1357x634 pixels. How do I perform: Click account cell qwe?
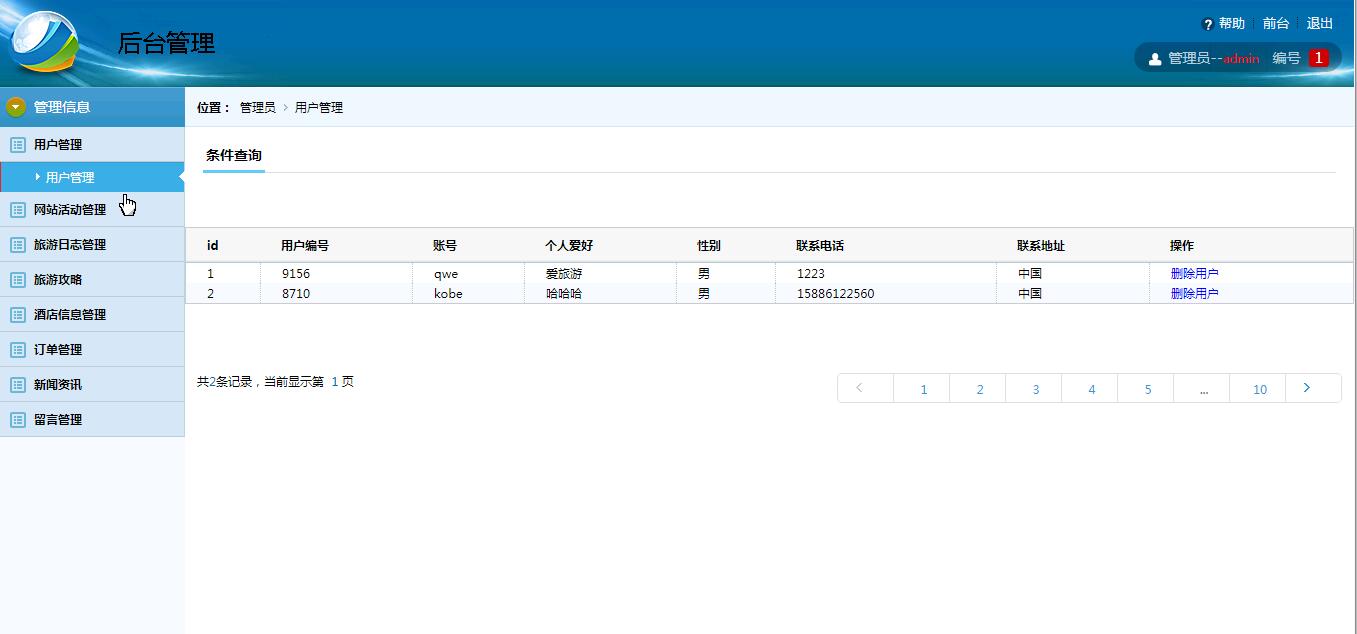[446, 274]
